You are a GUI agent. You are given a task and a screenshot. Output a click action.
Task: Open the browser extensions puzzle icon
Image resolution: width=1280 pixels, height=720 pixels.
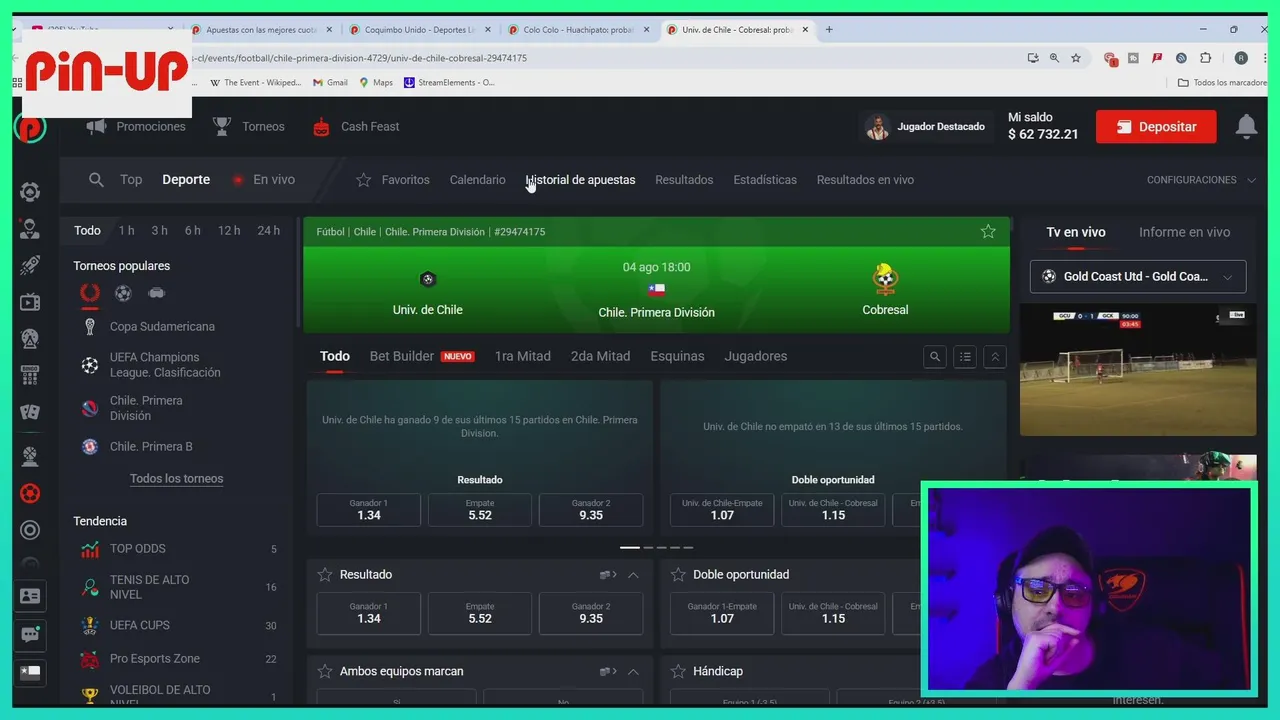click(1205, 58)
